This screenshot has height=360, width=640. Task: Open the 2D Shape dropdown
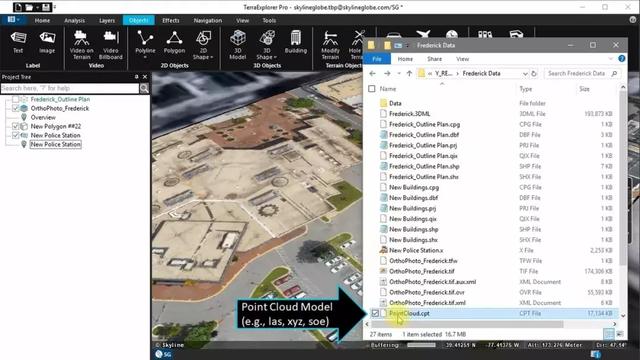pyautogui.click(x=203, y=45)
